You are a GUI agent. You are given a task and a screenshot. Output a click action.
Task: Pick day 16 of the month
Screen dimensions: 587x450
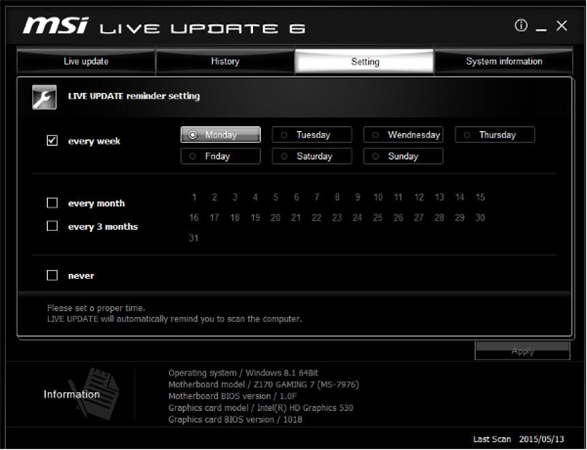tap(194, 218)
